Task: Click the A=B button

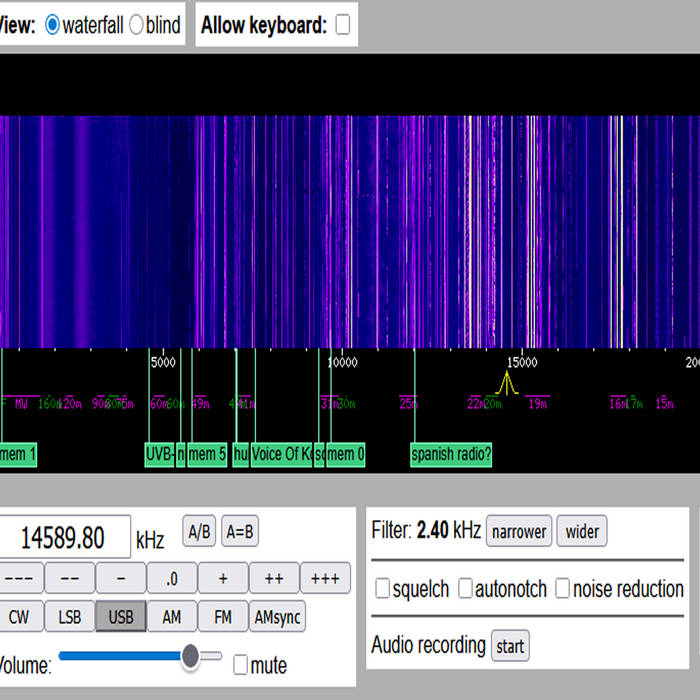Action: [x=240, y=531]
